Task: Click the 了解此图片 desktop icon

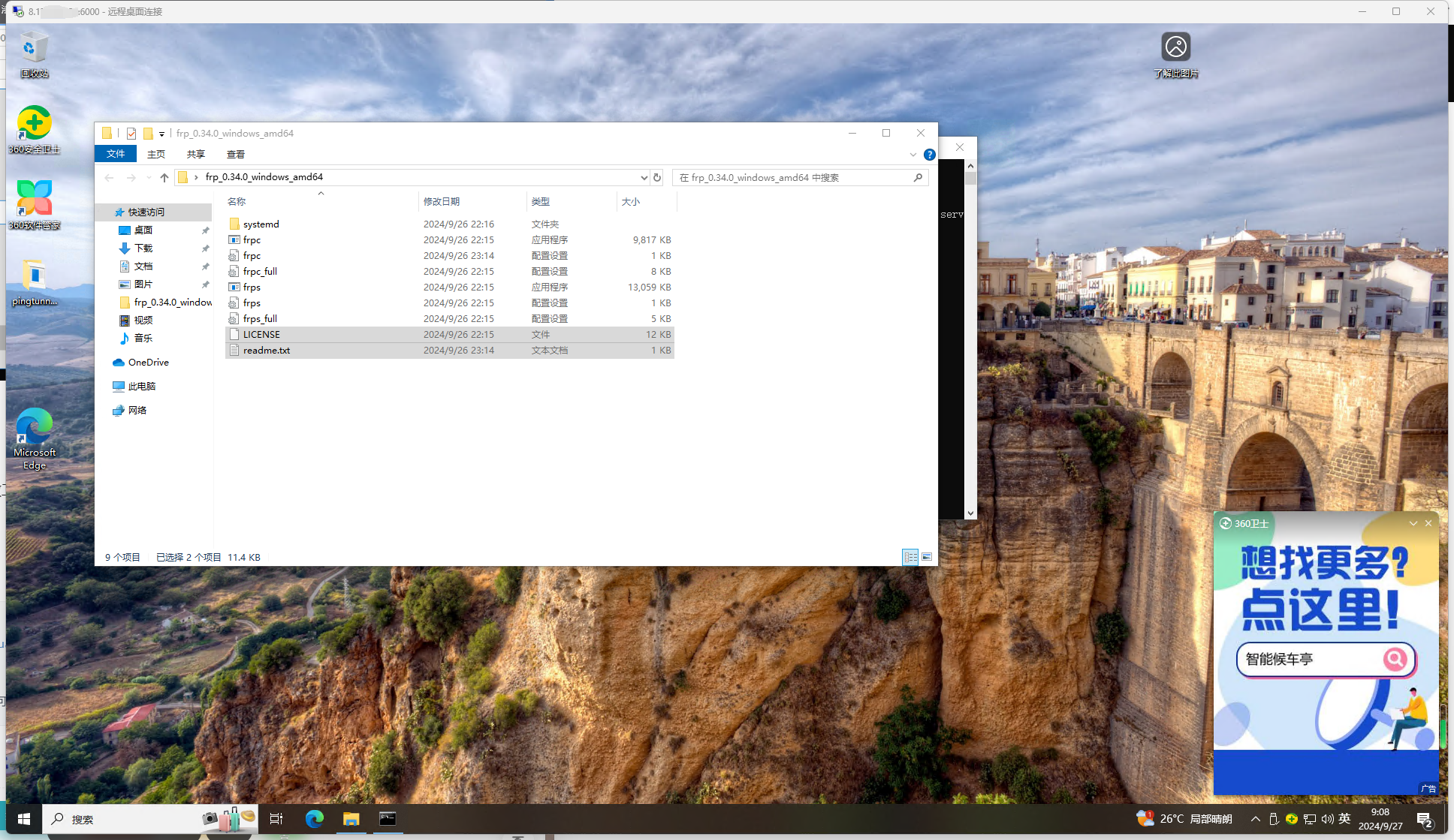Action: coord(1176,55)
